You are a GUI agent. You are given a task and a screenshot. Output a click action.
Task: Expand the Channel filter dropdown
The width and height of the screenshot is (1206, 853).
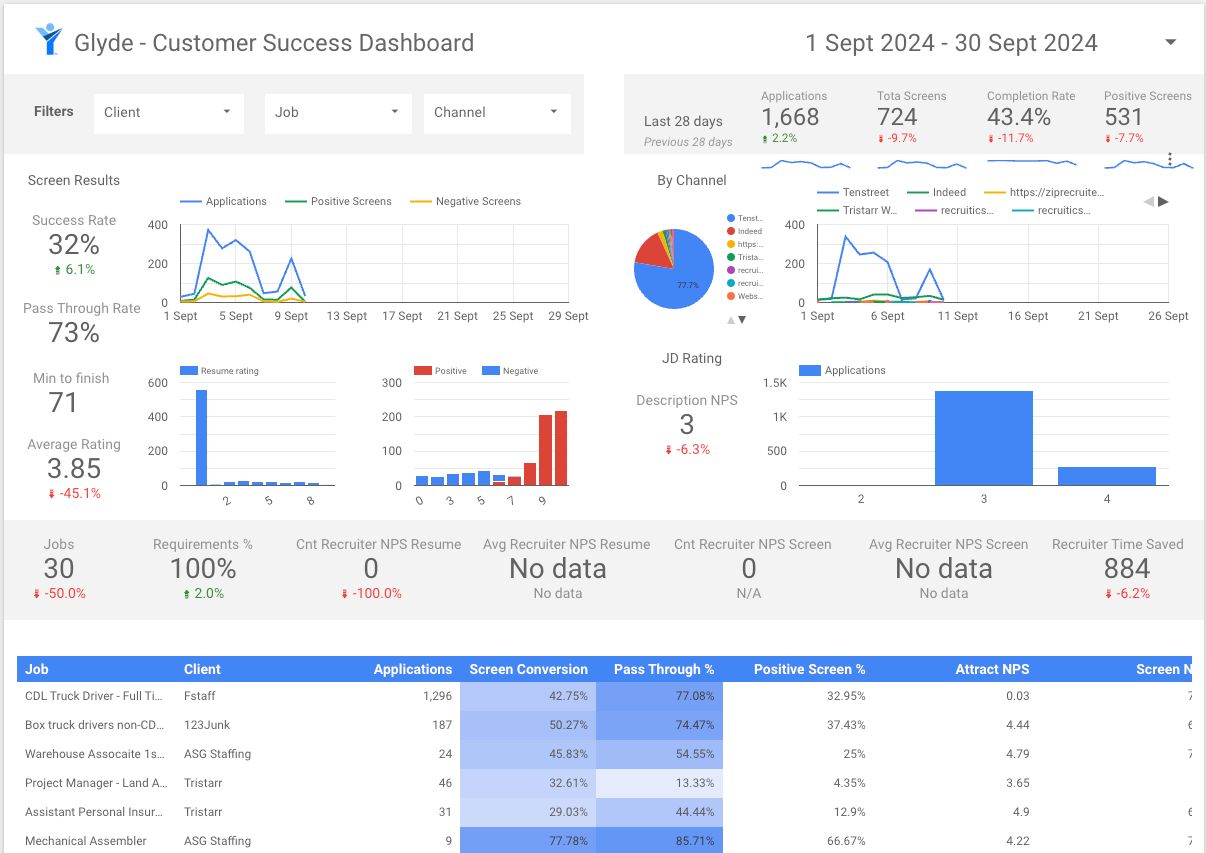tap(496, 113)
